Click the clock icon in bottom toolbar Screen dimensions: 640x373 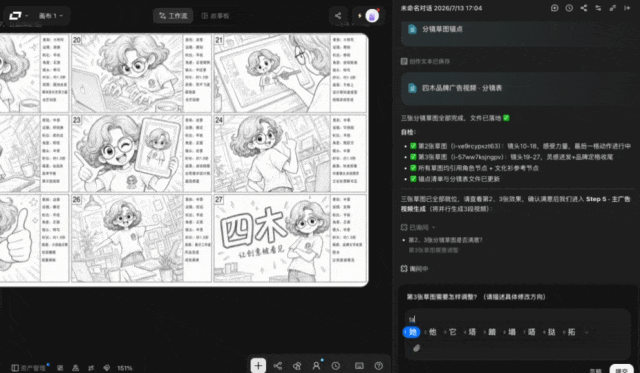[336, 366]
